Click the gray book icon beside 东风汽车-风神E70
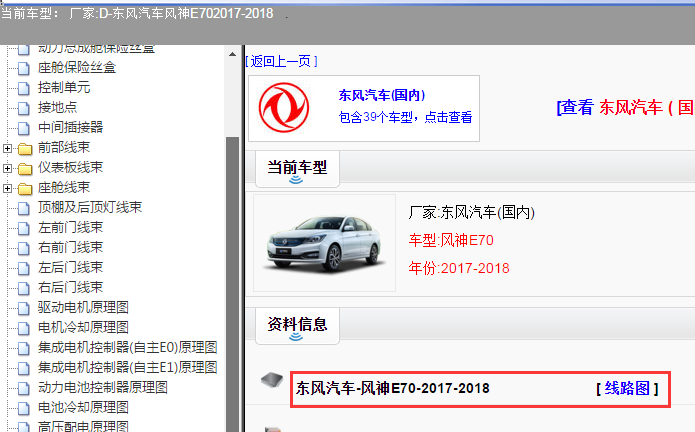The width and height of the screenshot is (695, 432). click(x=272, y=380)
